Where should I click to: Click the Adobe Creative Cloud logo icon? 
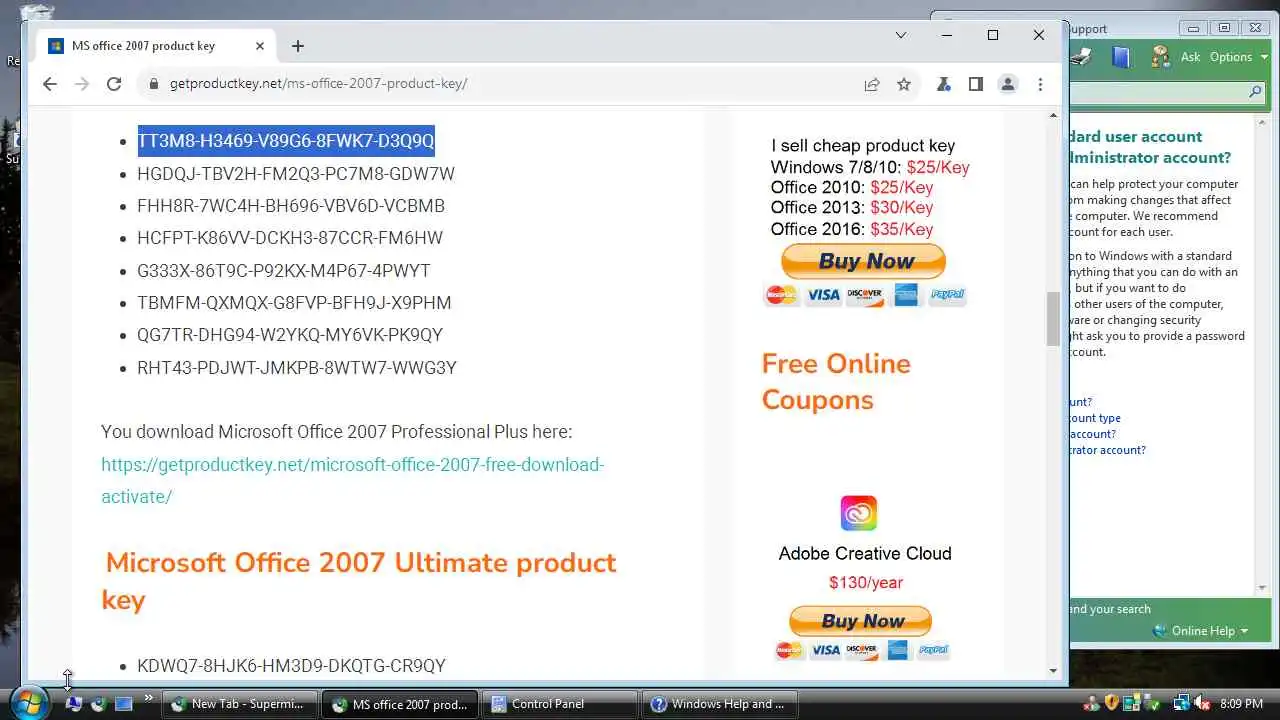pos(859,513)
